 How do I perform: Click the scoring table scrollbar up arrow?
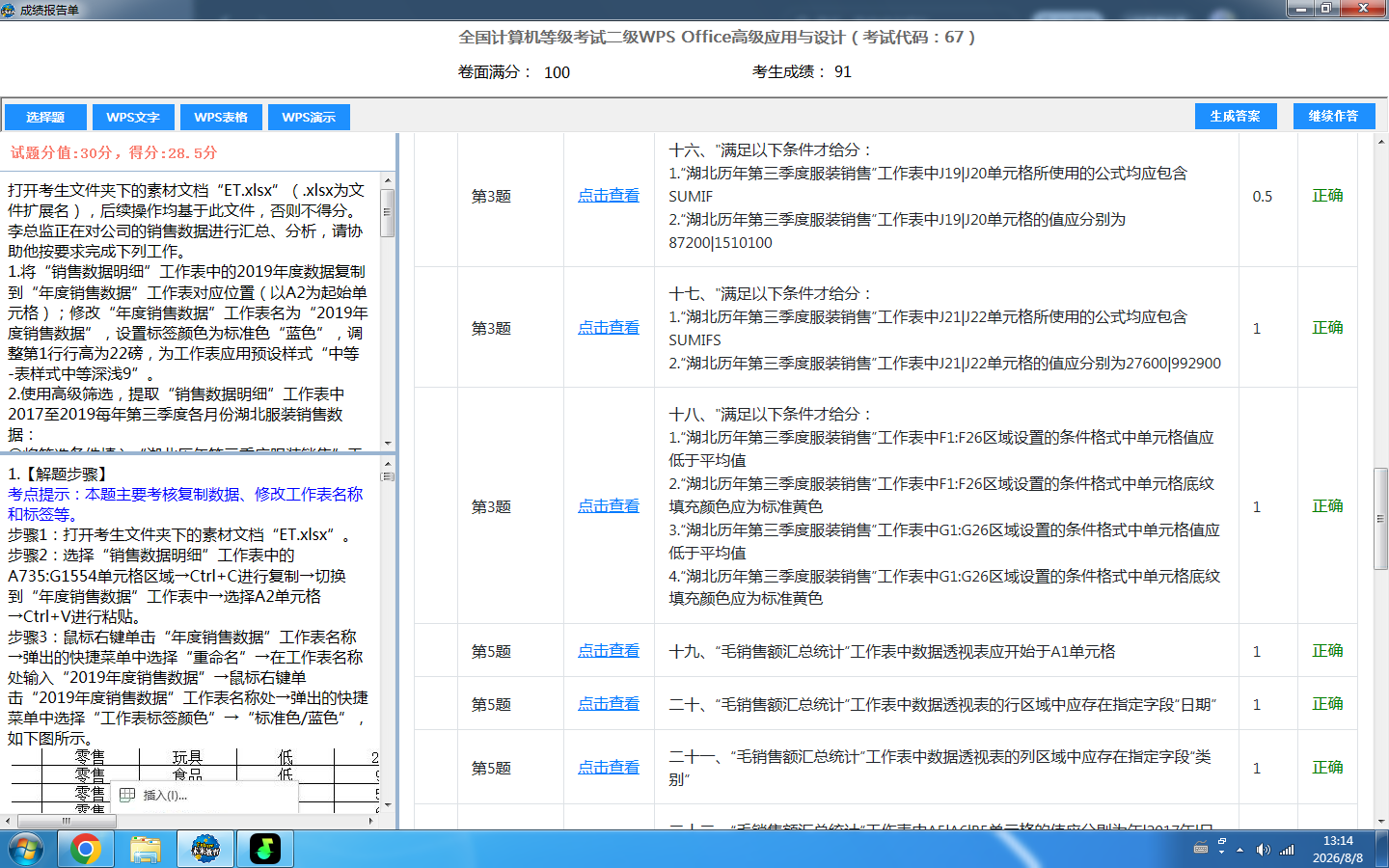1380,141
